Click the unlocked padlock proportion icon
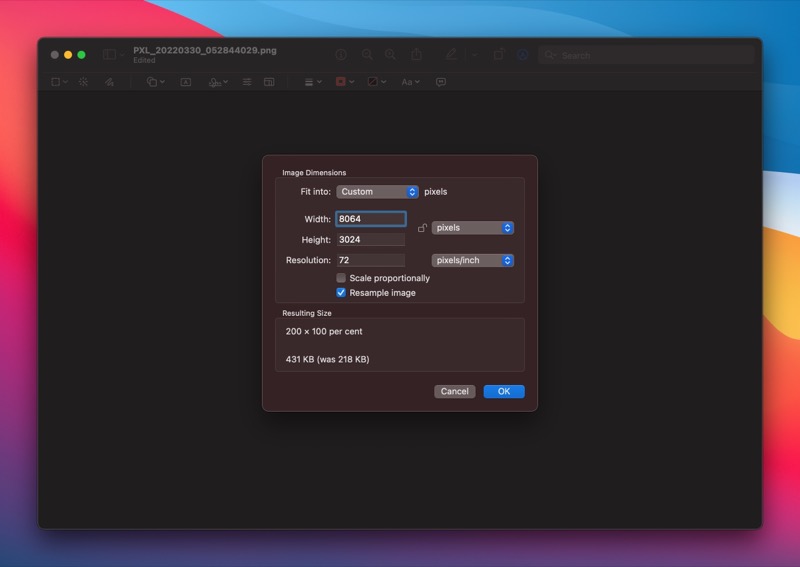 422,228
